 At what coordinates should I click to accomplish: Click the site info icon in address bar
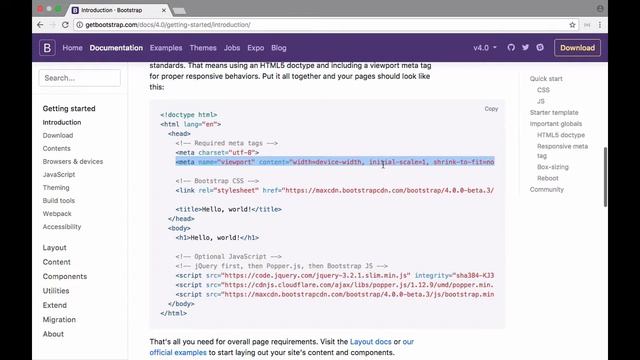click(80, 25)
